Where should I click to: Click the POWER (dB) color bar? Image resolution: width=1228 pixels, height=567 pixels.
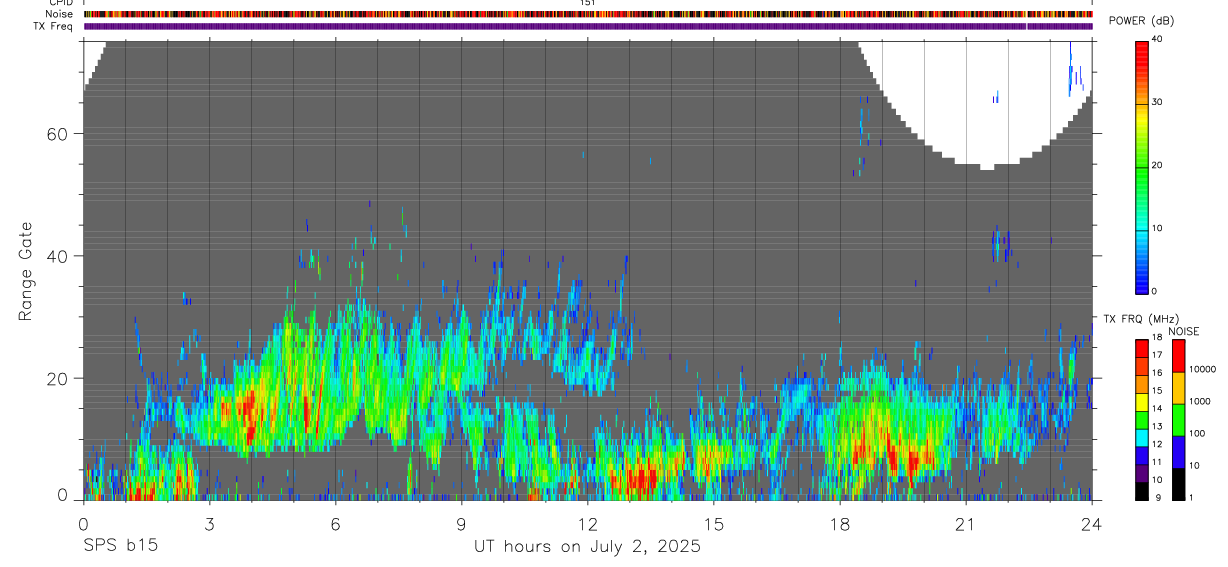[1143, 165]
